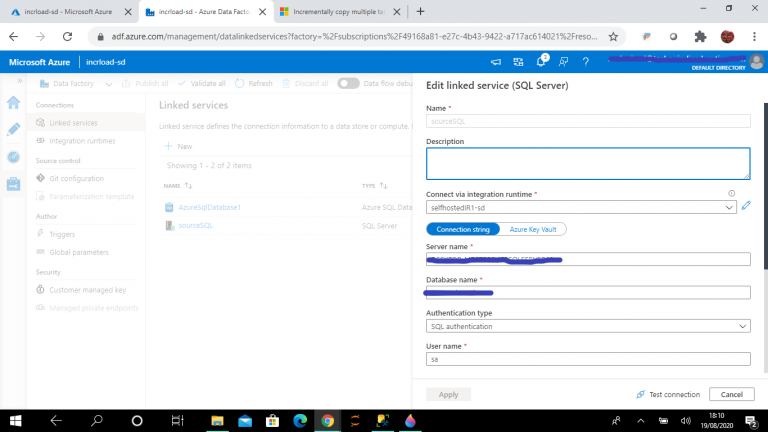Open integration runtime dropdown
The width and height of the screenshot is (768, 432).
(581, 208)
